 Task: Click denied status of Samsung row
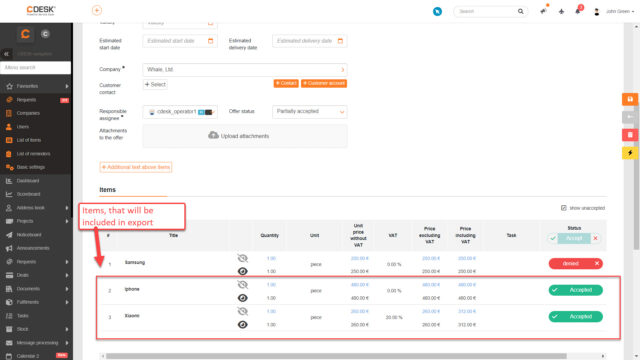(x=576, y=264)
